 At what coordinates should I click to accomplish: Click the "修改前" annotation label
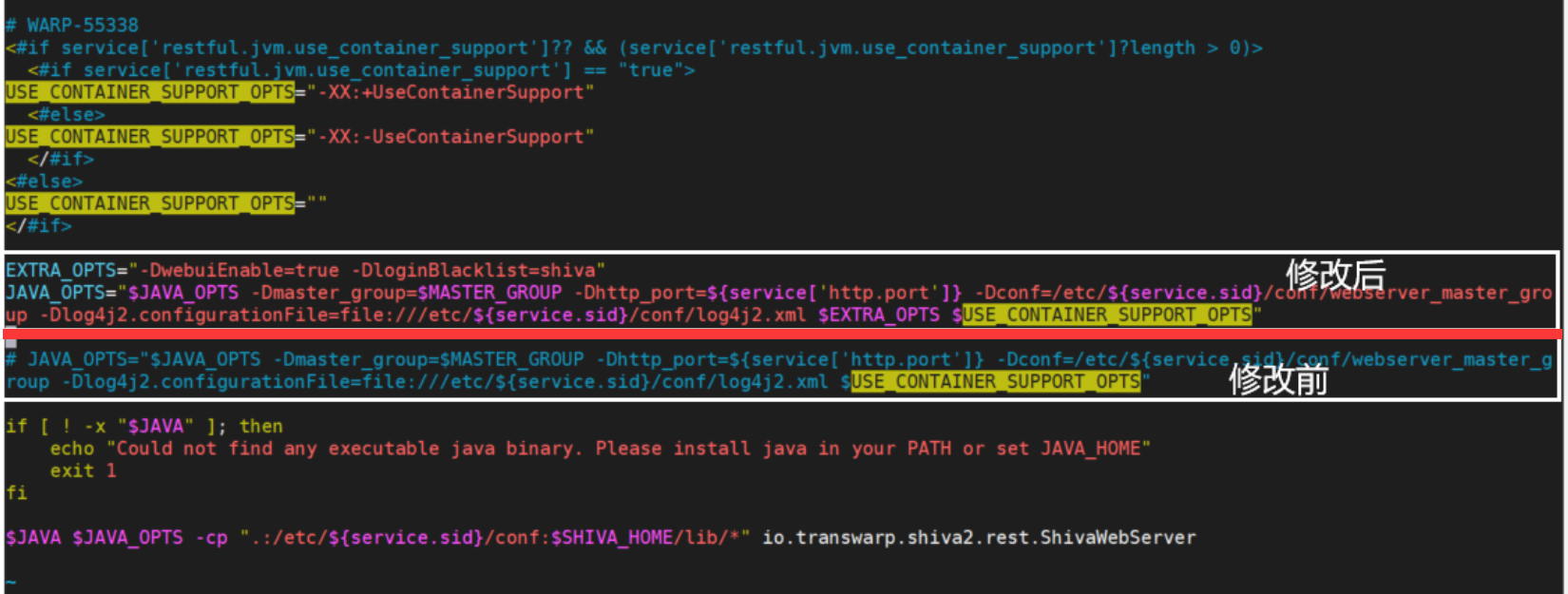click(1278, 379)
